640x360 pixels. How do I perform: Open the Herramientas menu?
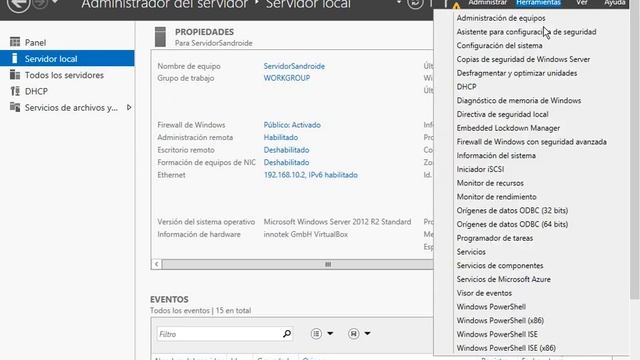[538, 3]
